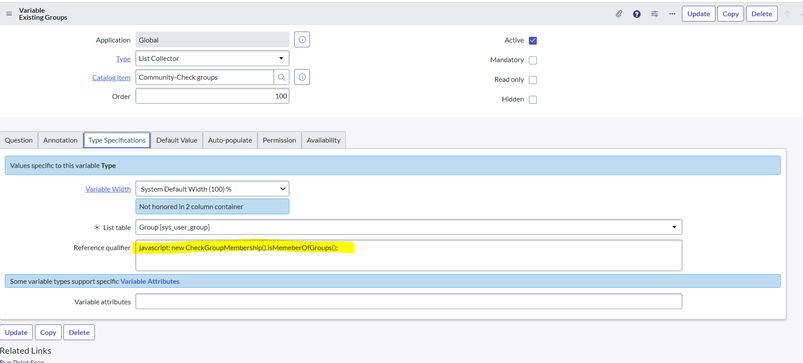This screenshot has width=803, height=363.
Task: Click the Catalog item lookup magnifier icon
Action: 281,77
